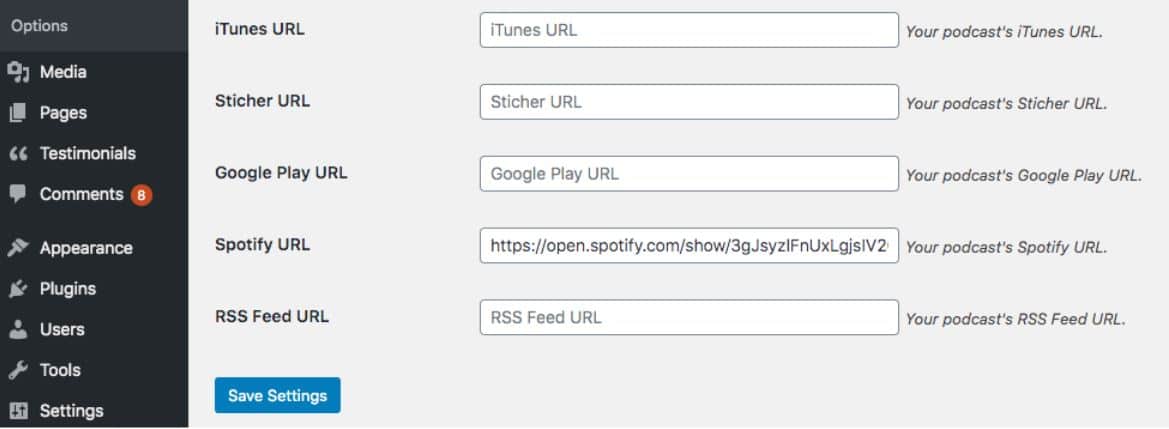Go to the Plugins menu
This screenshot has height=429, width=1169.
click(68, 289)
